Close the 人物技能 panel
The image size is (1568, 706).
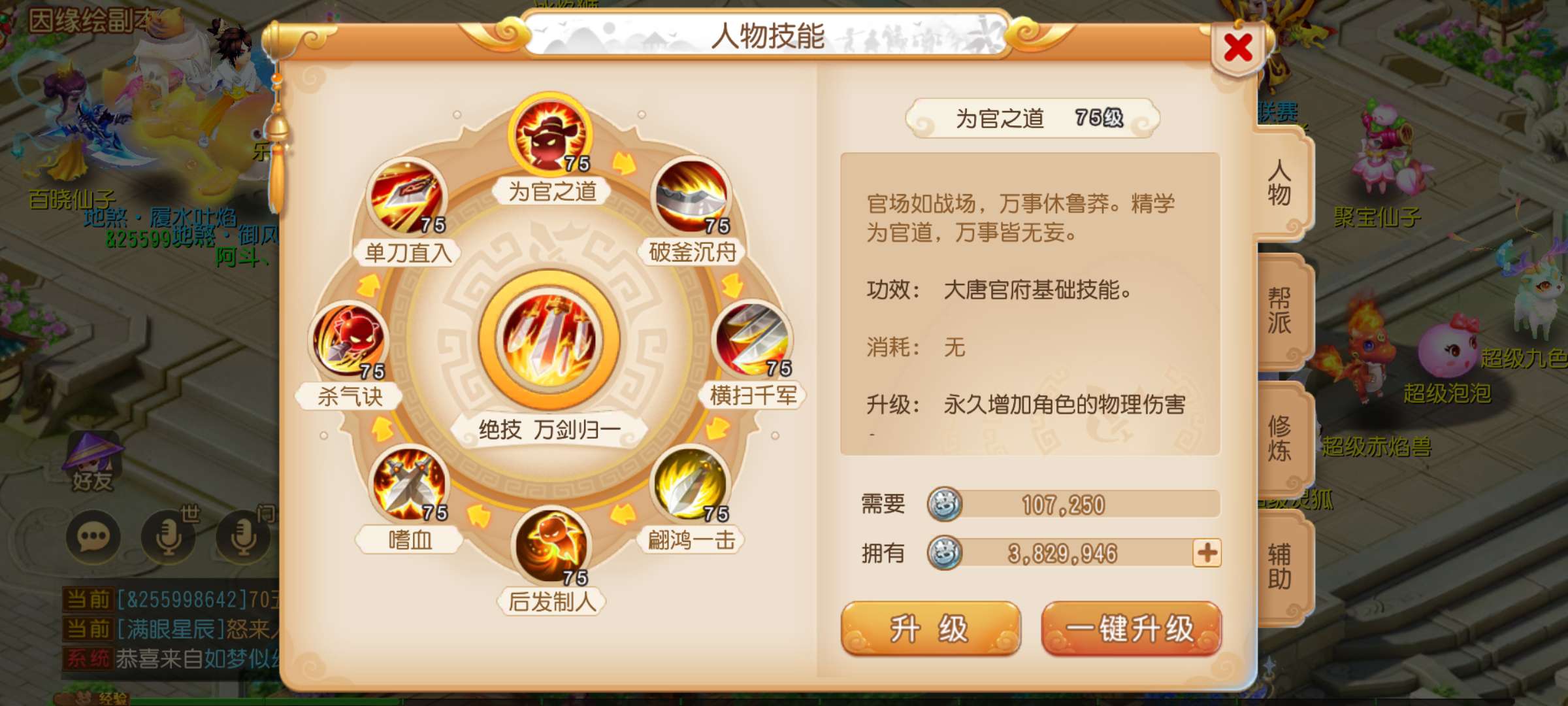pos(1238,48)
